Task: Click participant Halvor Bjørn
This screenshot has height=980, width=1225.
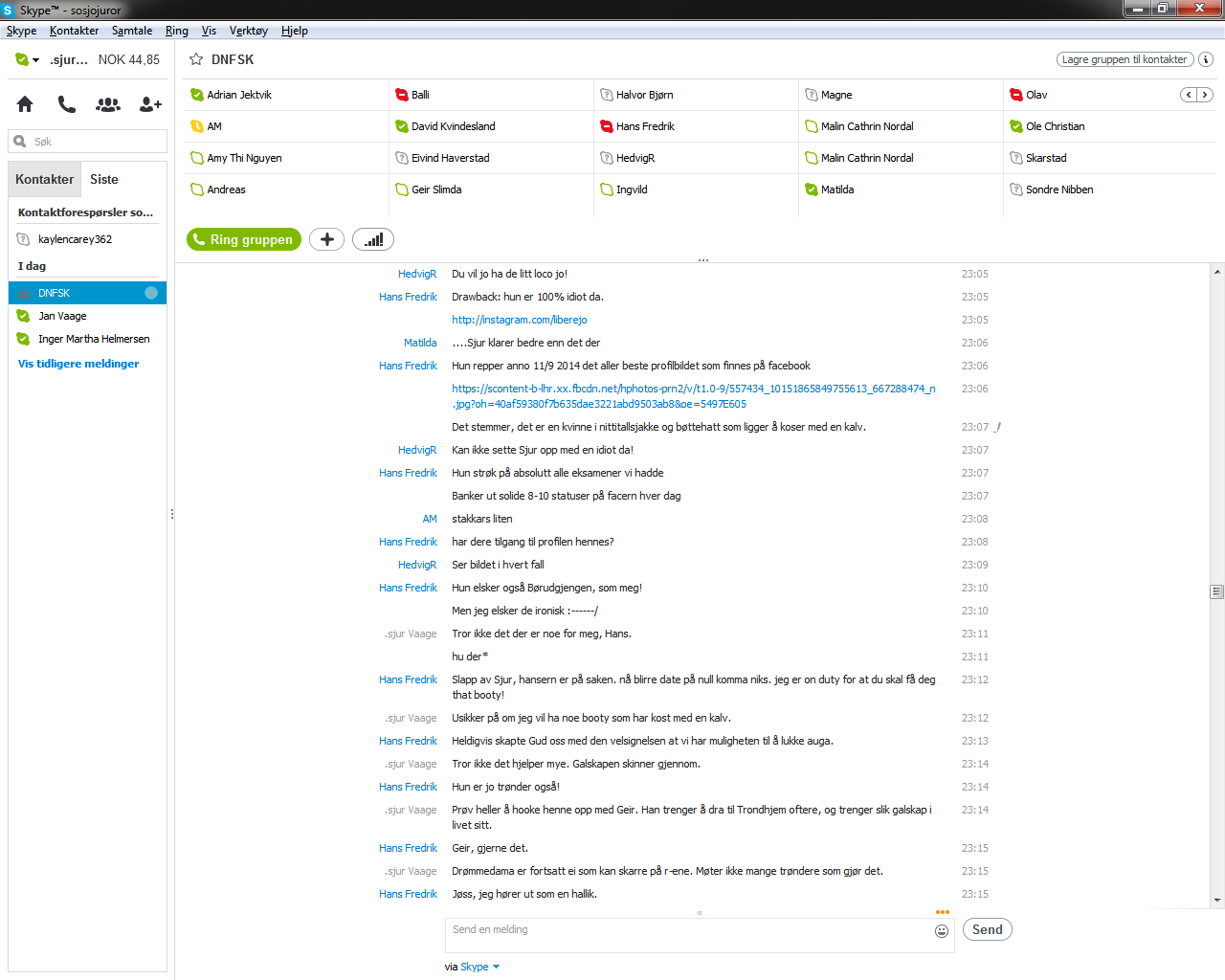Action: [645, 95]
